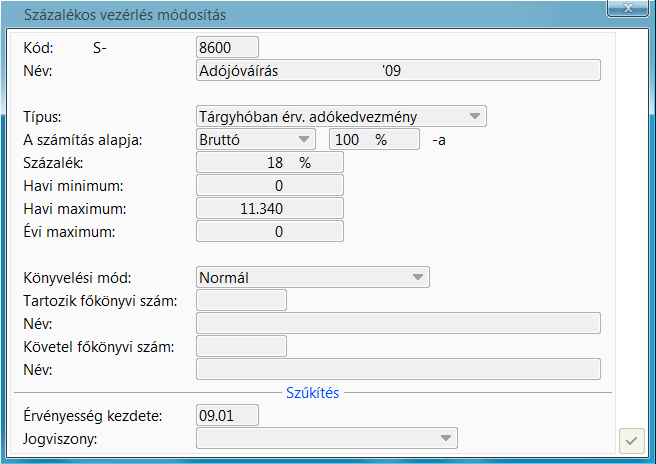Click the Név field showing Adójóváírás '09

(398, 70)
